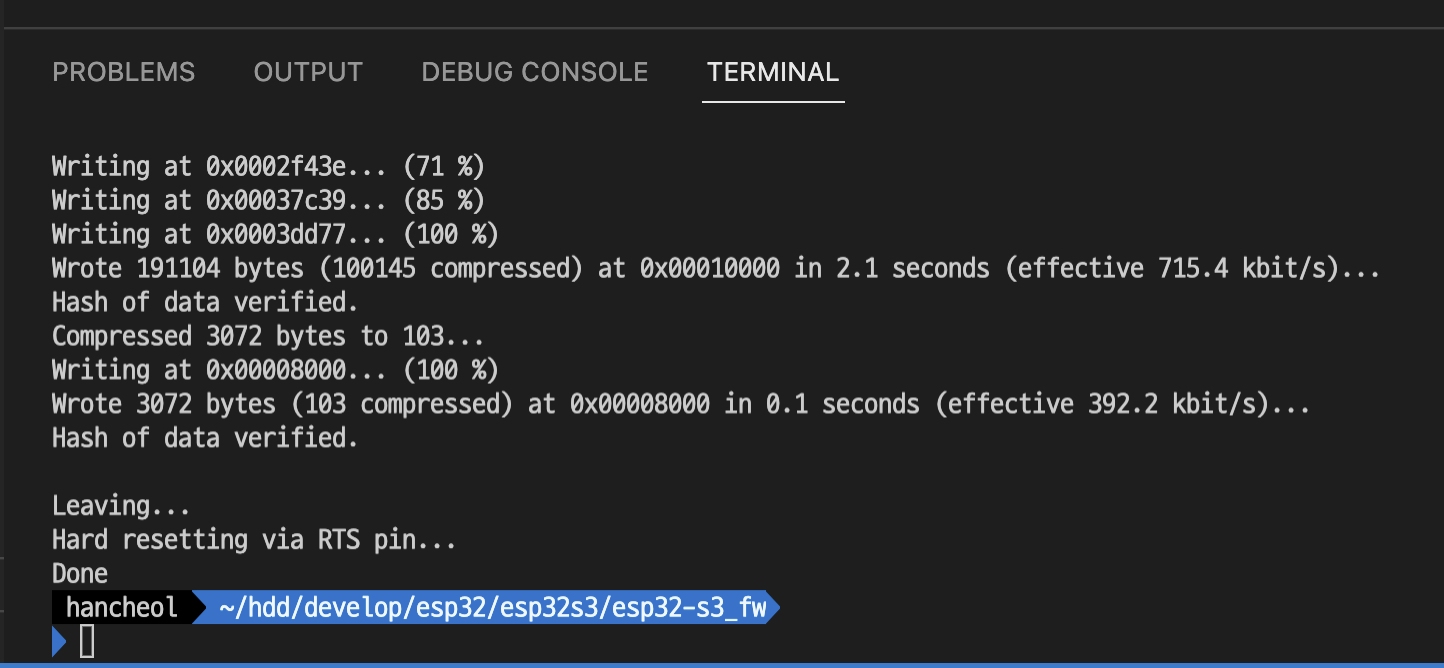Click the block cursor on the command line
The image size is (1444, 668).
coord(88,641)
